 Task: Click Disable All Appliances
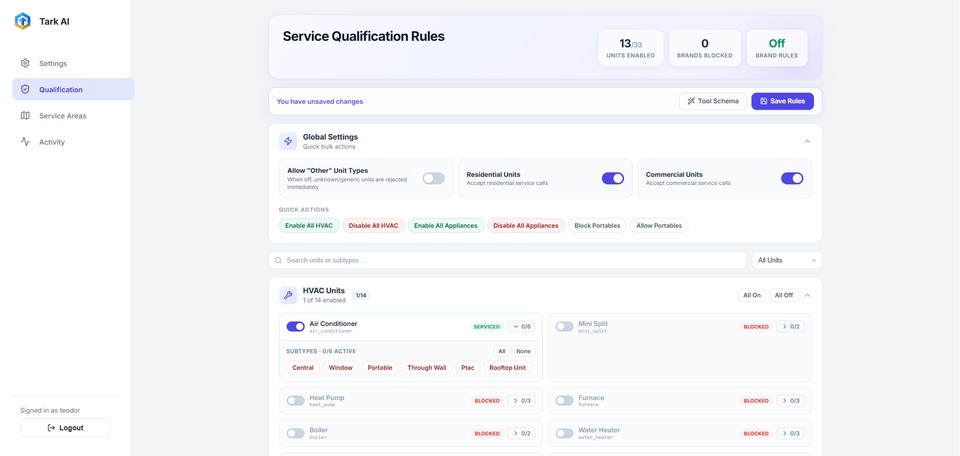[526, 226]
